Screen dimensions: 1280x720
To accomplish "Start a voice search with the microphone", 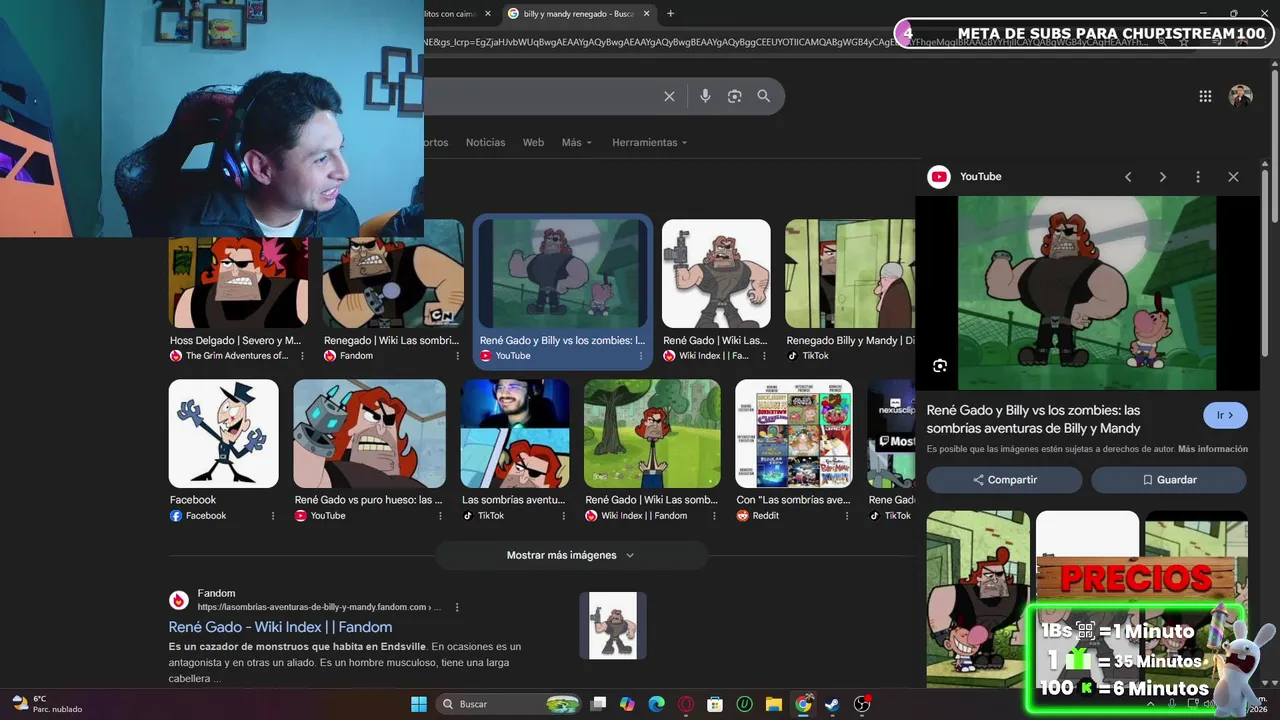I will 705,96.
